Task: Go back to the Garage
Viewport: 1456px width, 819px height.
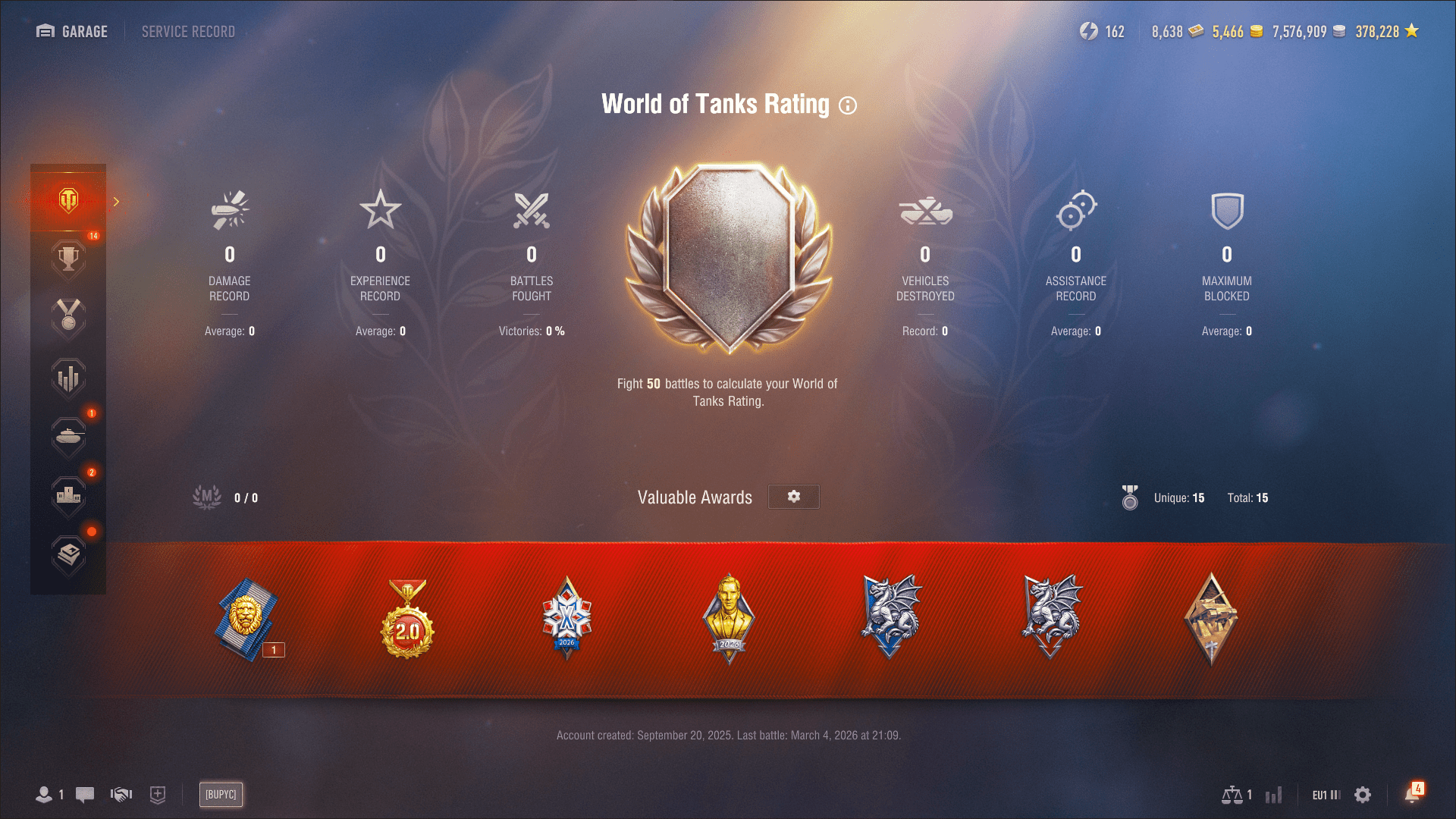Action: (x=72, y=31)
